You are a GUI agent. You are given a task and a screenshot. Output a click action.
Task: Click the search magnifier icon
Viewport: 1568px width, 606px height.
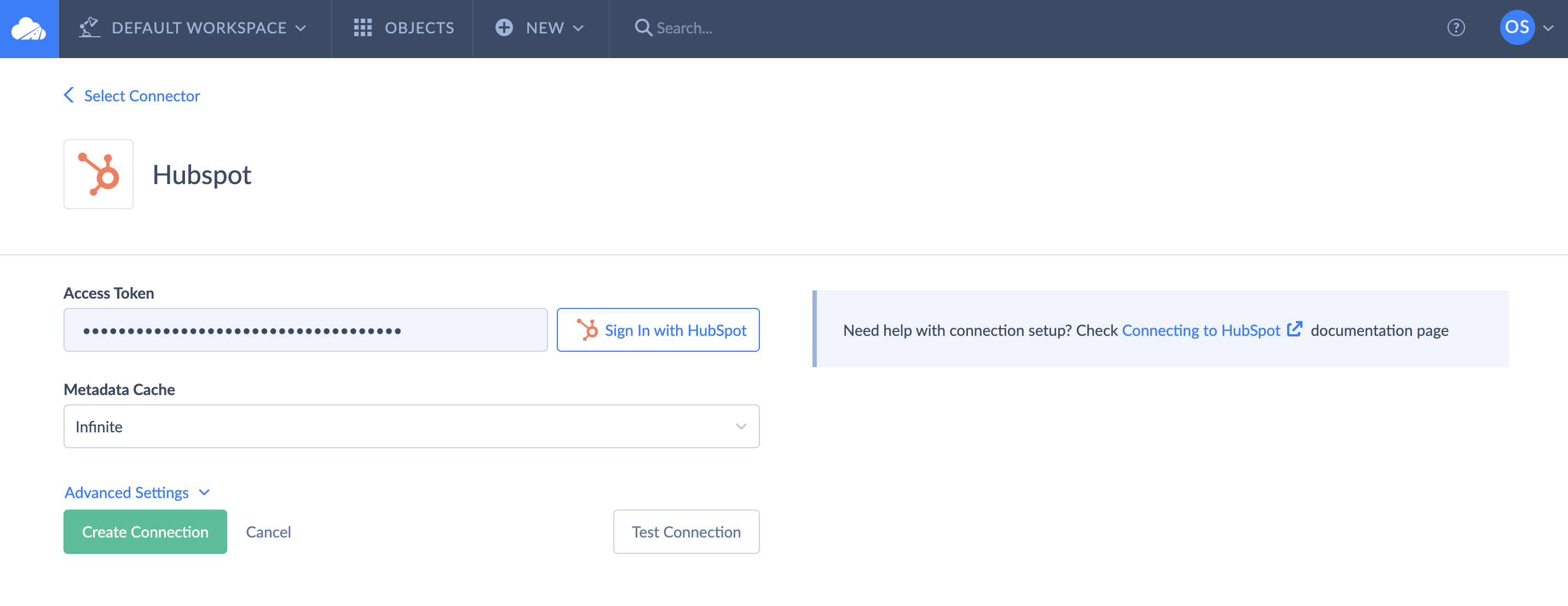pyautogui.click(x=643, y=27)
